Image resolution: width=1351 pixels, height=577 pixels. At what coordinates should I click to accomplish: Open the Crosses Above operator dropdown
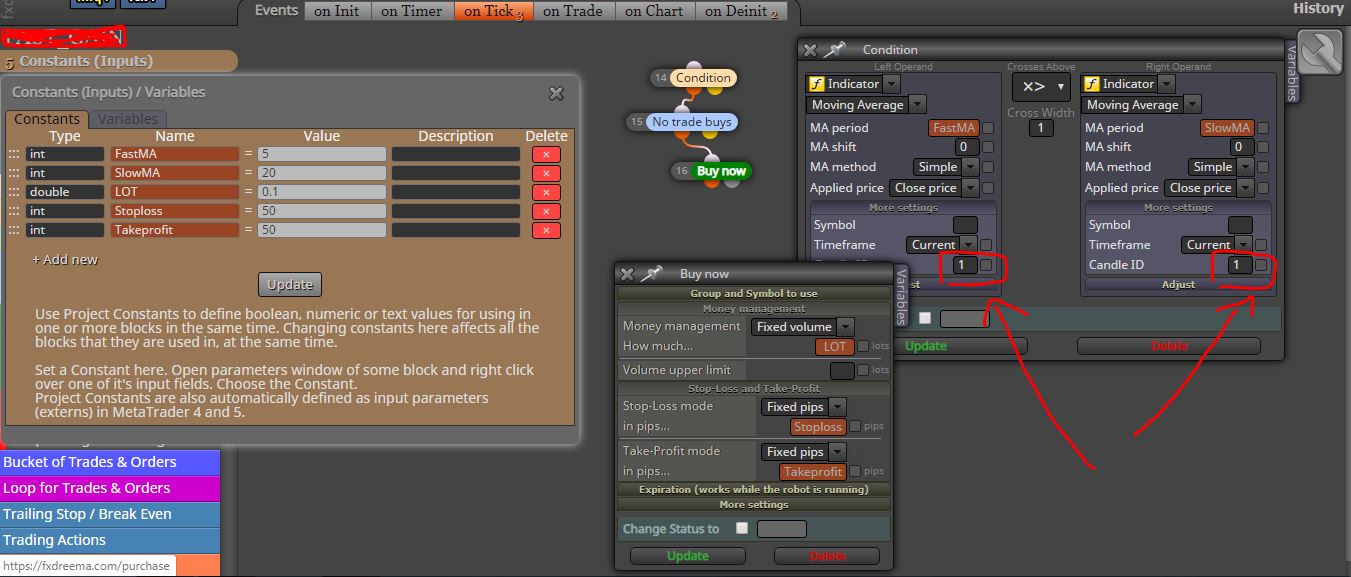click(1041, 87)
